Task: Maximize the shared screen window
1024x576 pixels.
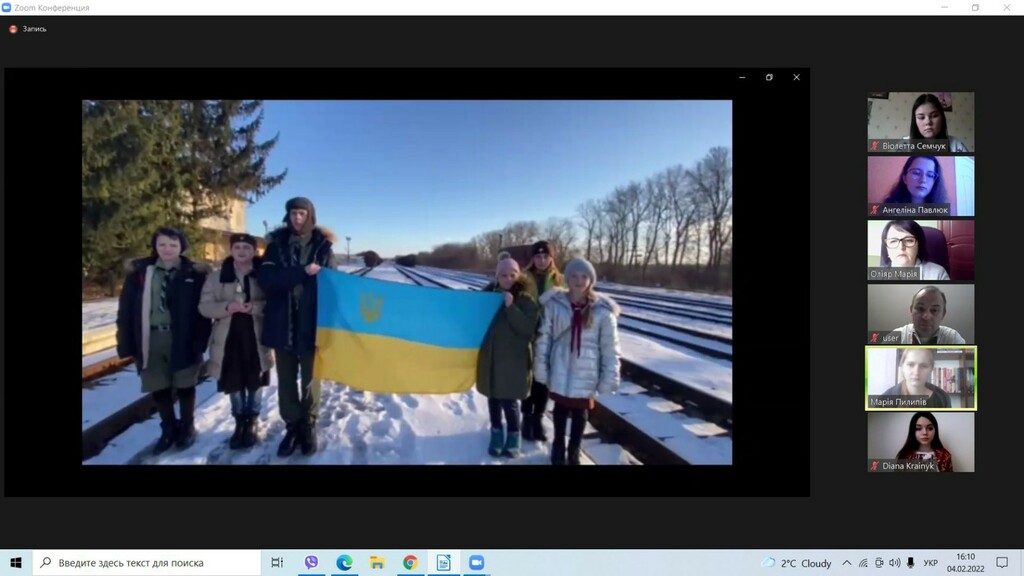Action: click(x=769, y=78)
